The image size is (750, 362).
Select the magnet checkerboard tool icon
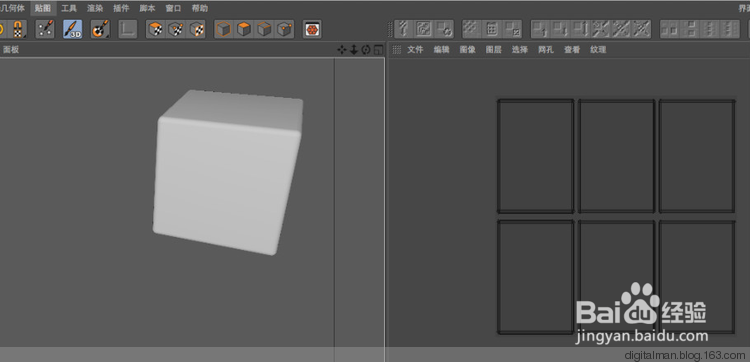(x=18, y=29)
